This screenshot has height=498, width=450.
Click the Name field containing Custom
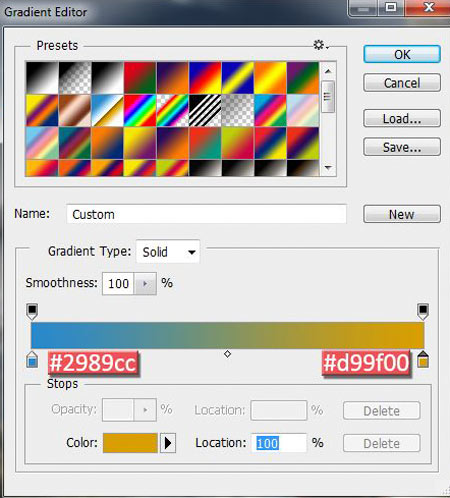coord(206,214)
